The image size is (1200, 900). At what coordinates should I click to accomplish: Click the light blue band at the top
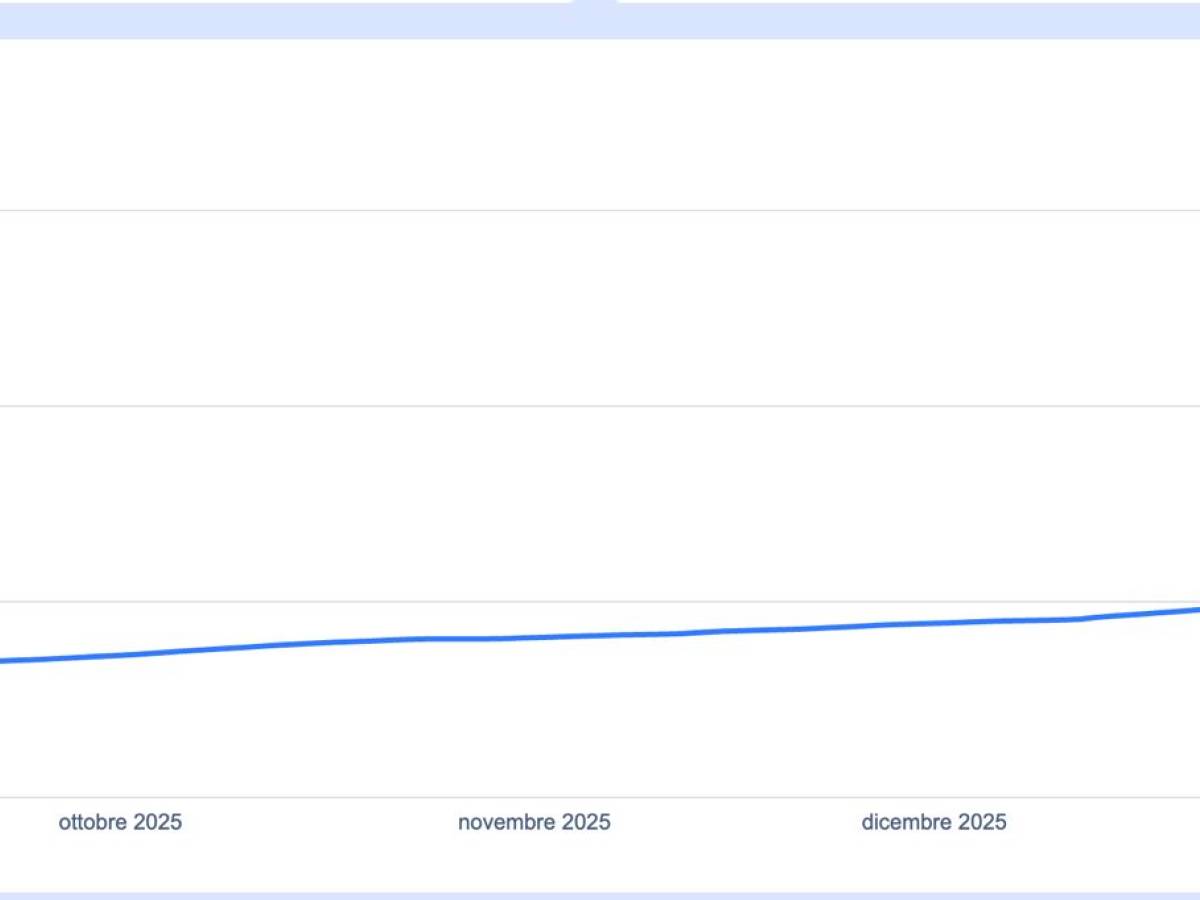coord(300,20)
